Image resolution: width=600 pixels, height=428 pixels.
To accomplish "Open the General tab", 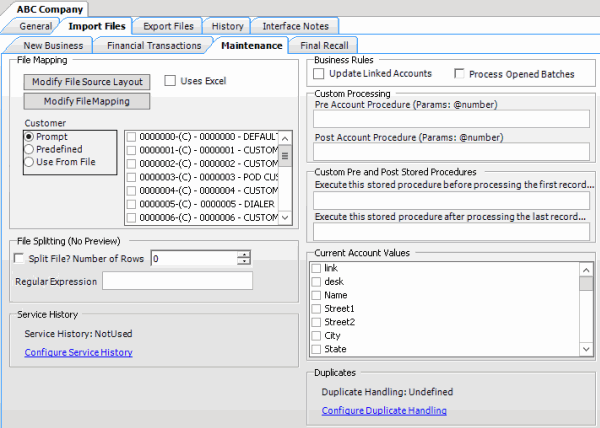I will point(35,26).
